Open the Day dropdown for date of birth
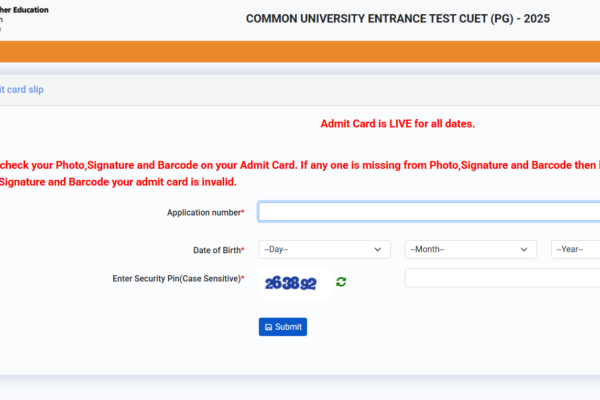This screenshot has width=600, height=400. tap(324, 250)
